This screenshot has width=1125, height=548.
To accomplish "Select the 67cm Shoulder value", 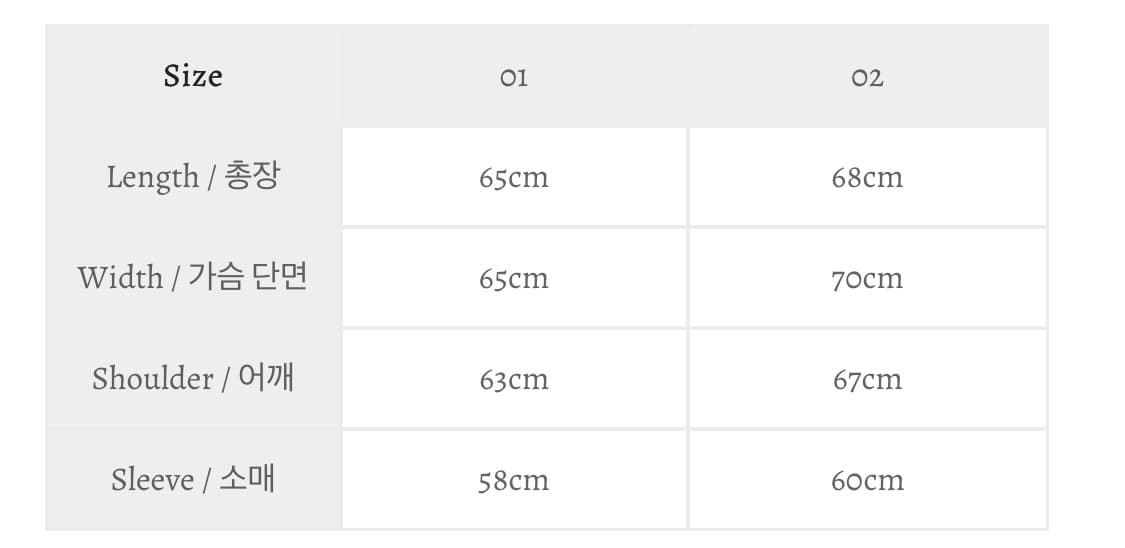I will click(867, 380).
